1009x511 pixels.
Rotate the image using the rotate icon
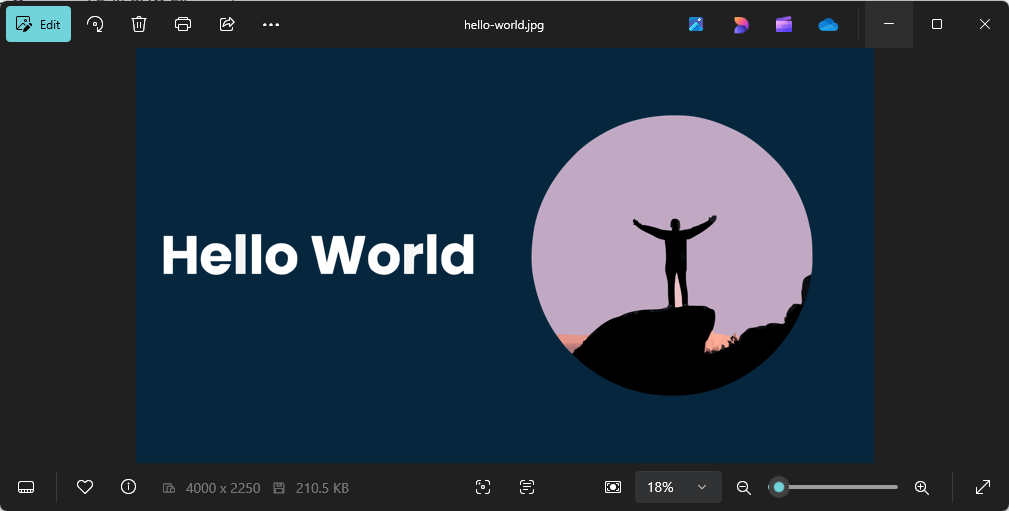pos(95,24)
